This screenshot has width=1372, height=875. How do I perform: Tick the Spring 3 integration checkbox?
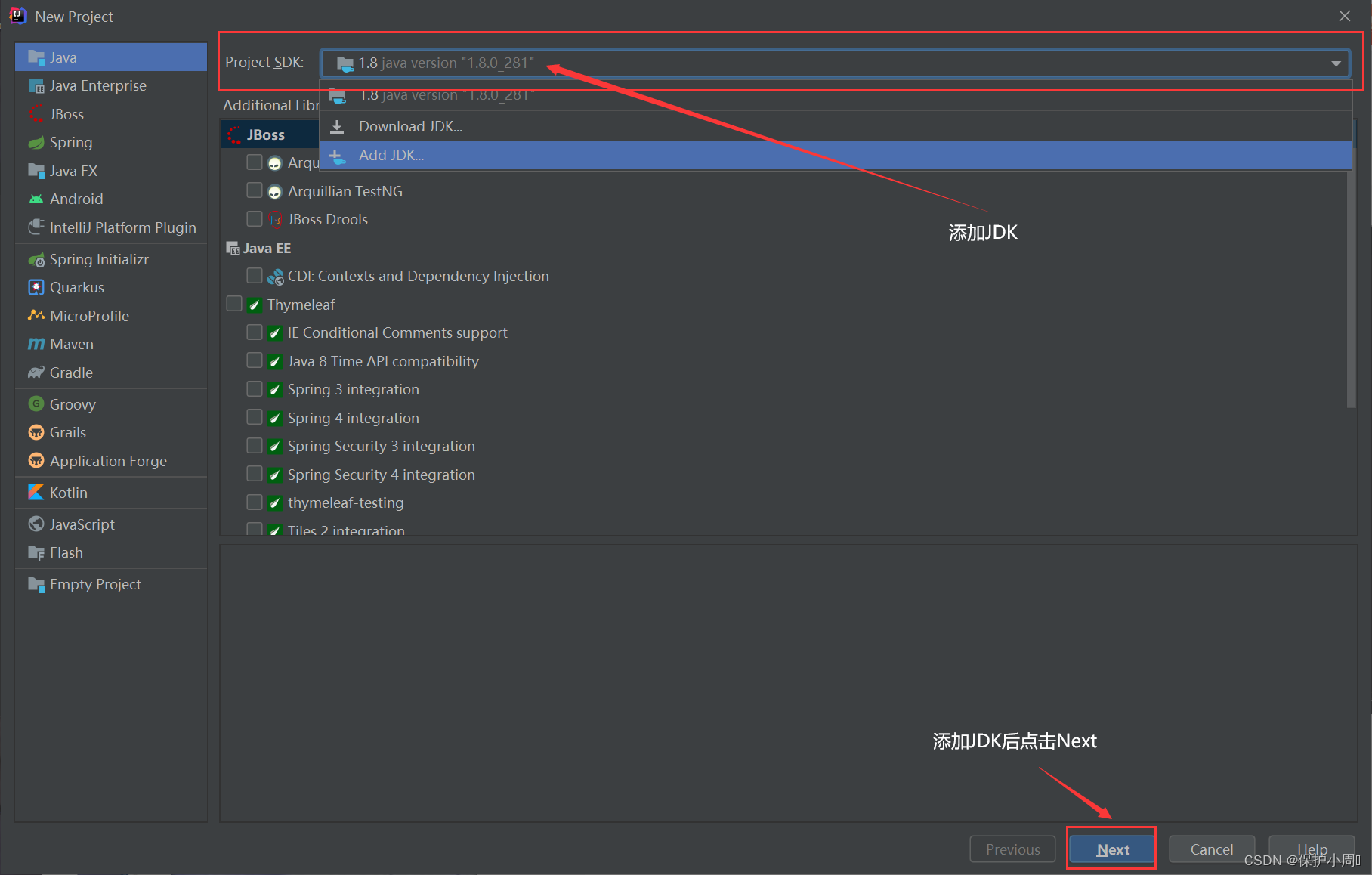tap(255, 389)
